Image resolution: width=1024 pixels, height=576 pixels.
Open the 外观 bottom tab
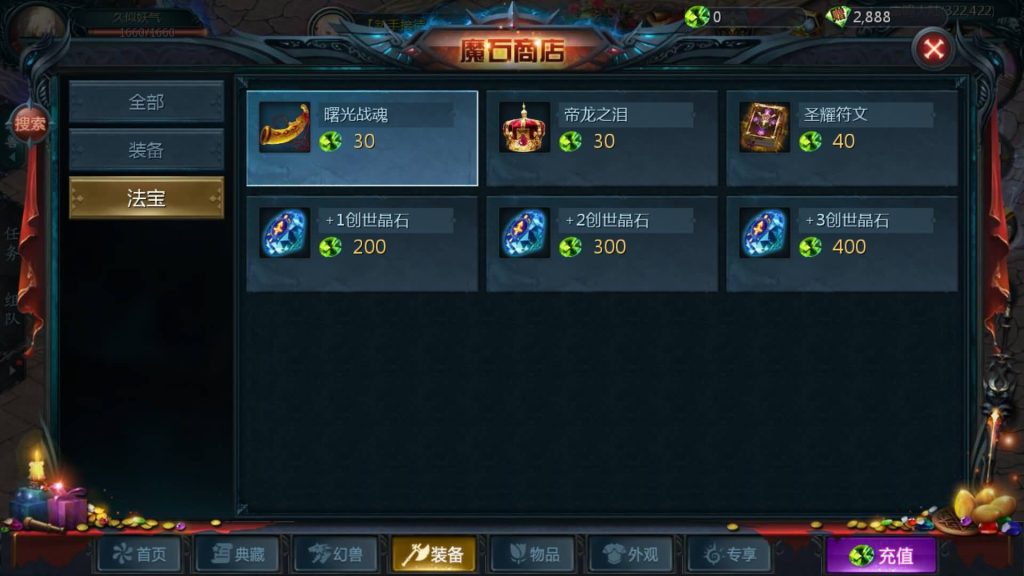coord(631,554)
